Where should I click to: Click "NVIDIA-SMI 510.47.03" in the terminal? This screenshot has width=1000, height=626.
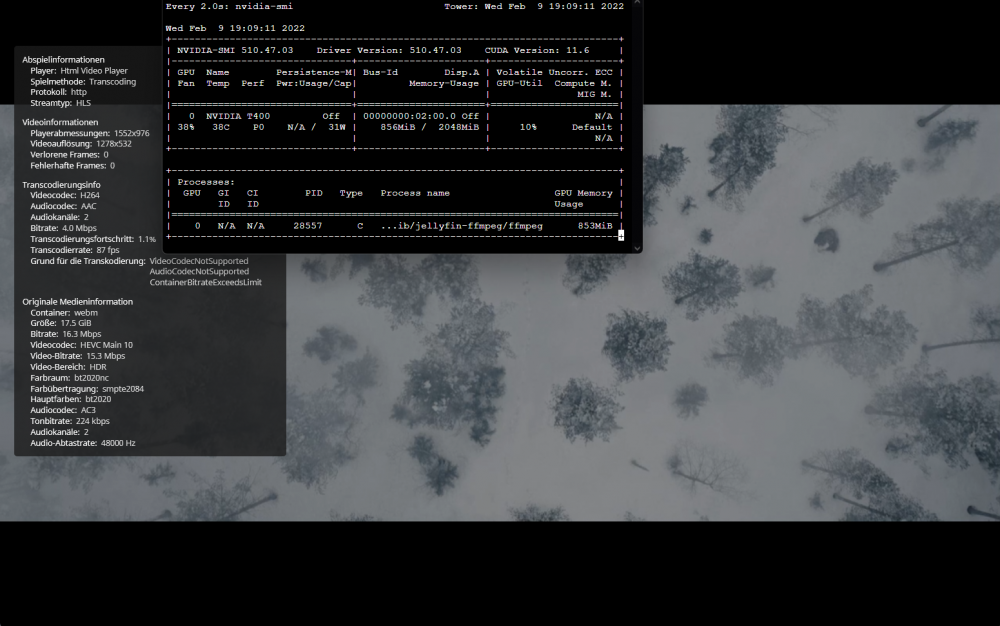click(x=235, y=50)
